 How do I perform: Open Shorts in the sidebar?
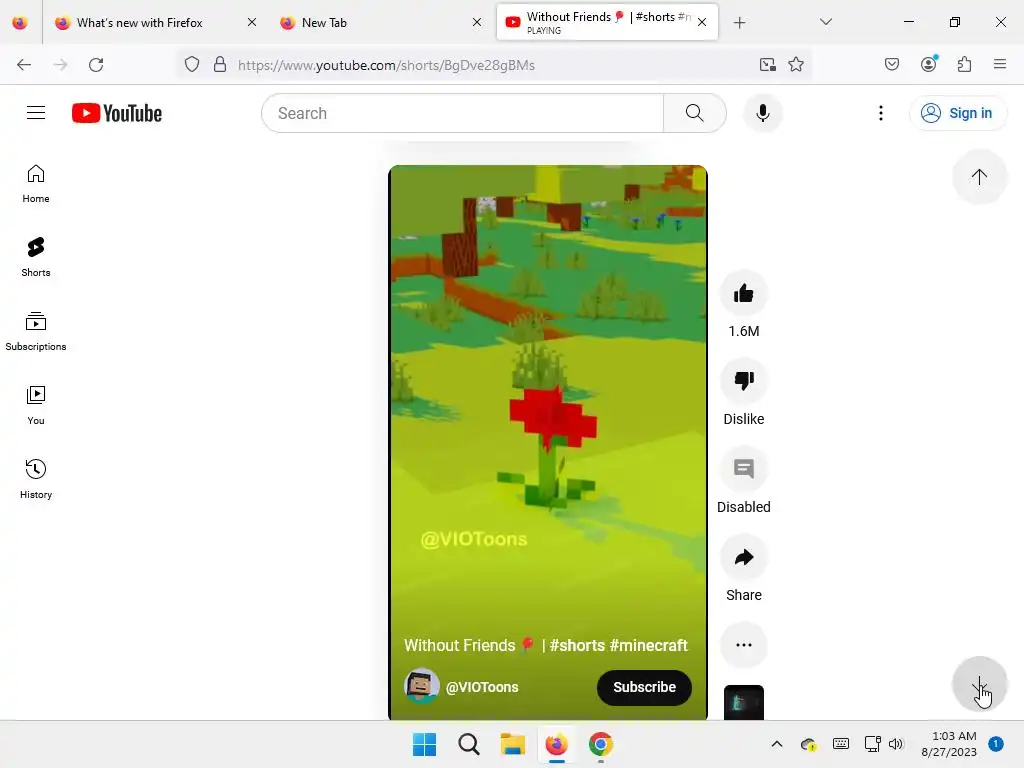(x=36, y=258)
